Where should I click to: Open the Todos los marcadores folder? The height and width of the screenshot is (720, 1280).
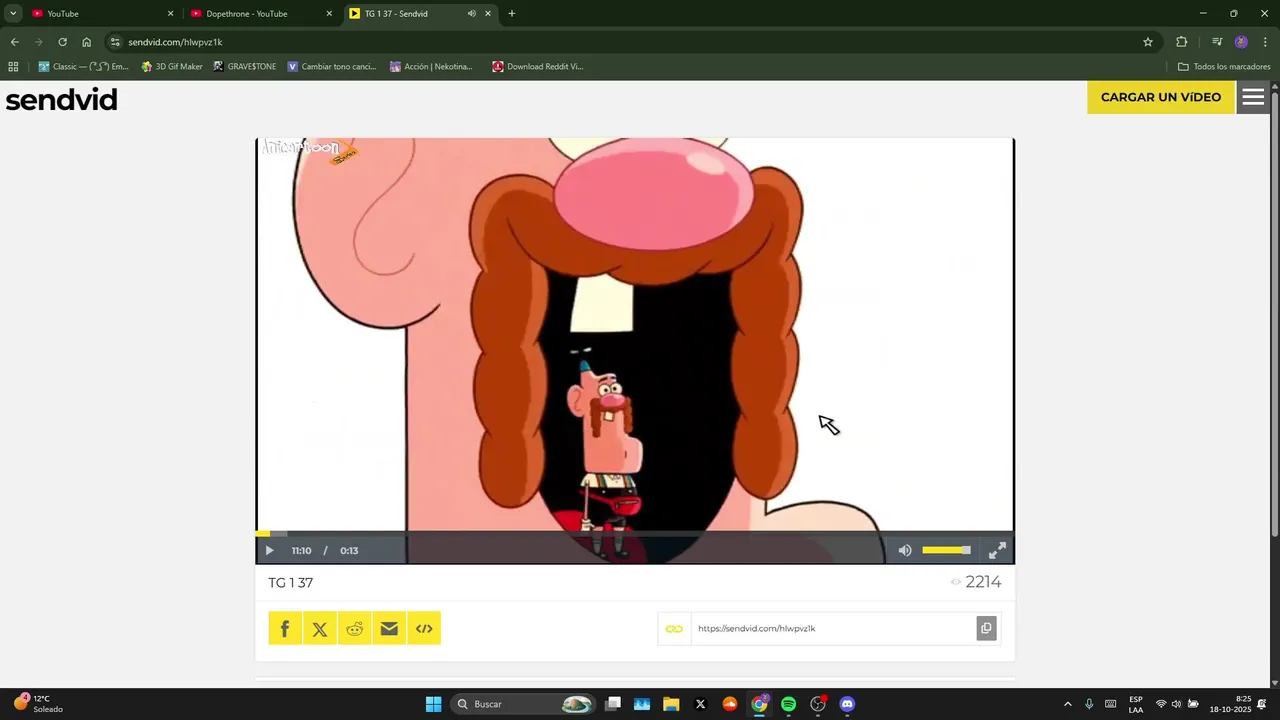pos(1224,67)
